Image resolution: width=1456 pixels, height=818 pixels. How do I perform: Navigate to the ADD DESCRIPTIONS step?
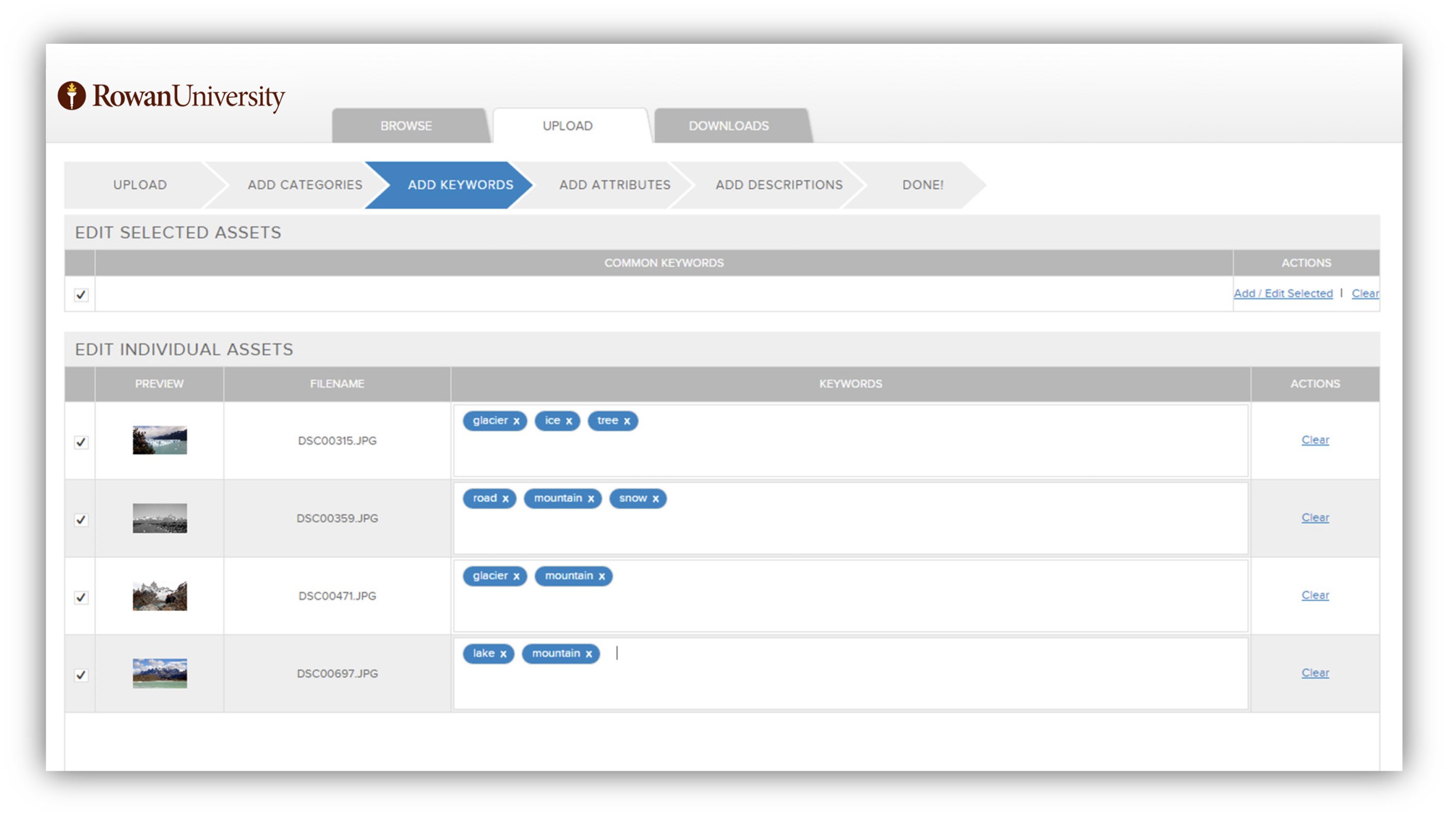click(x=779, y=184)
